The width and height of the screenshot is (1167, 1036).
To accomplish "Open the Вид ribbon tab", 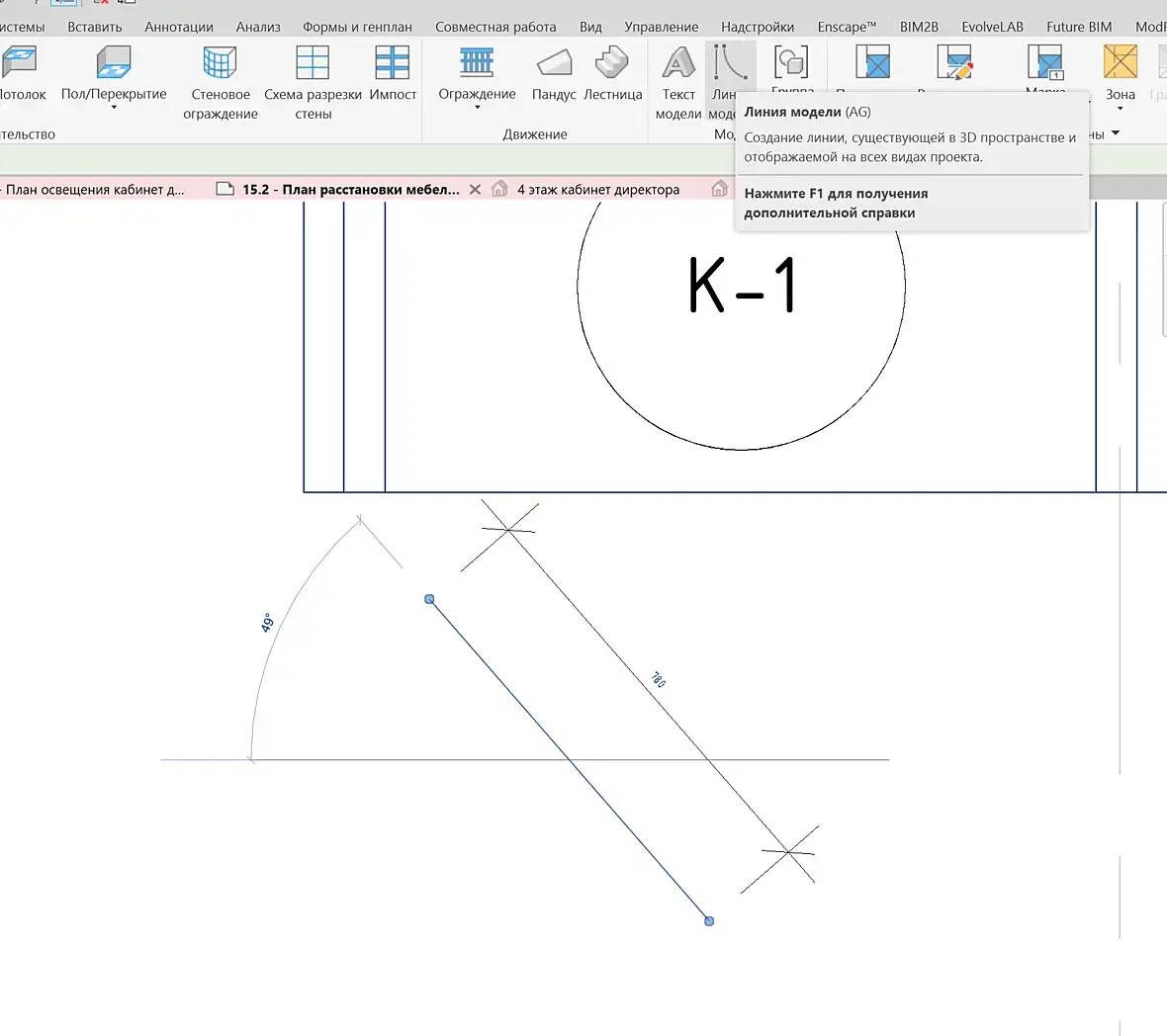I will click(591, 27).
